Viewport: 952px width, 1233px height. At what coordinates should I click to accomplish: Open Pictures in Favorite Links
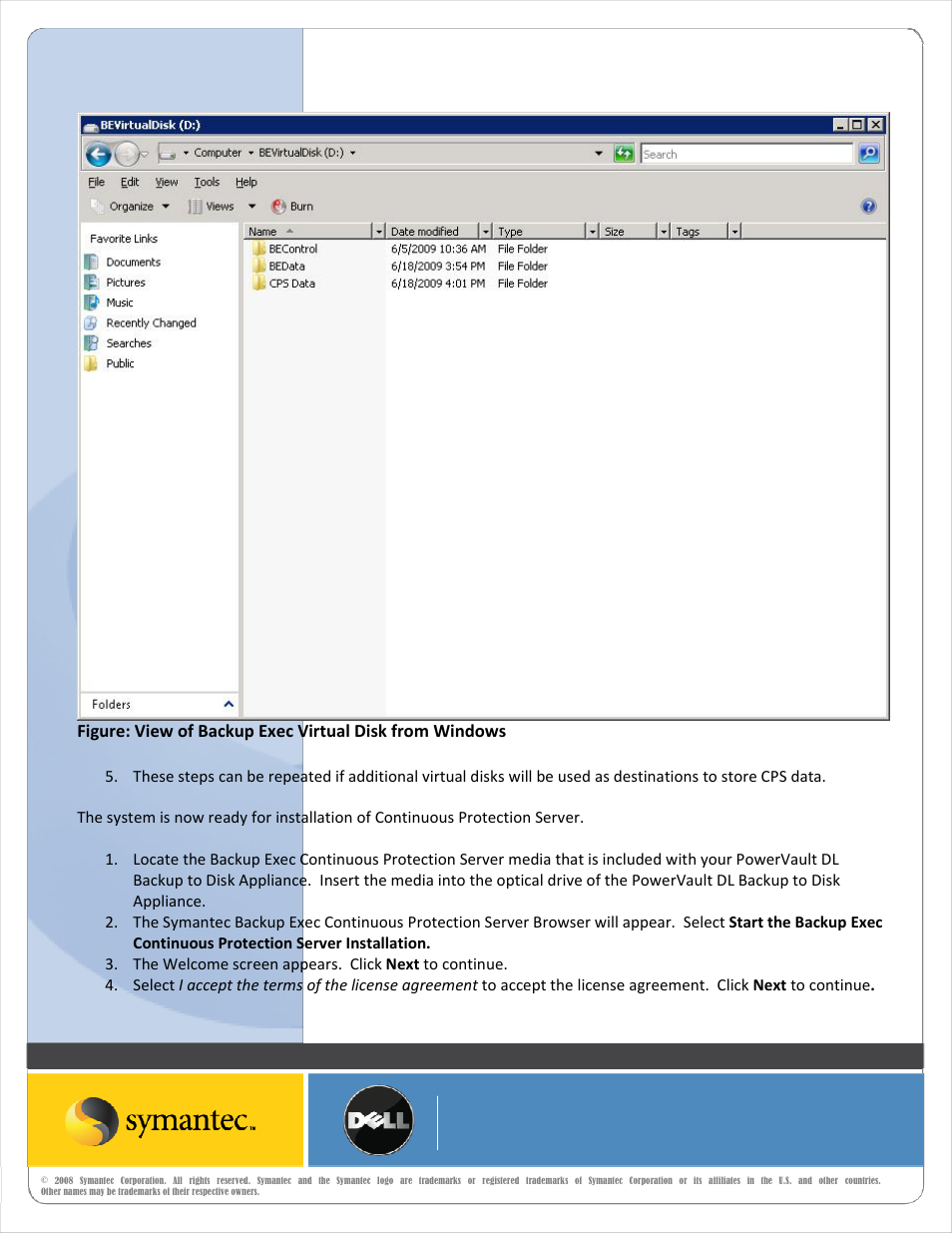click(x=126, y=283)
